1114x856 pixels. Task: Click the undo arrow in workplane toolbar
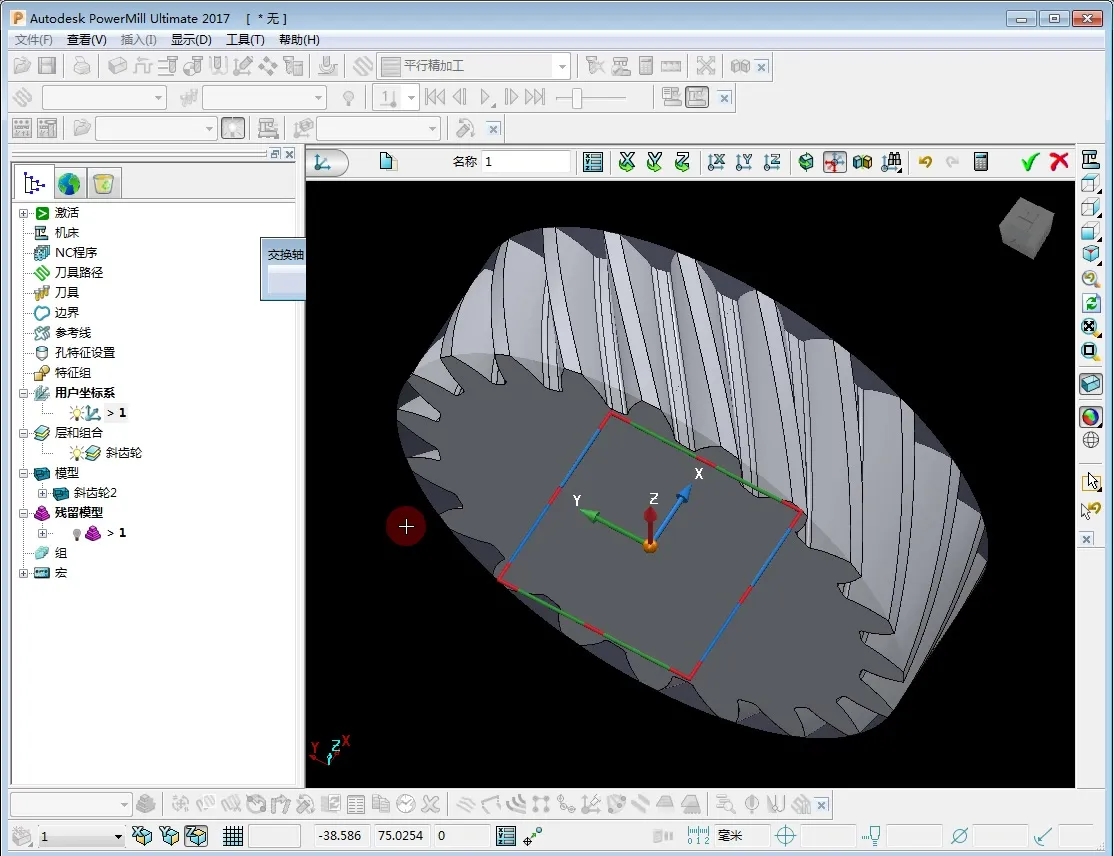925,162
